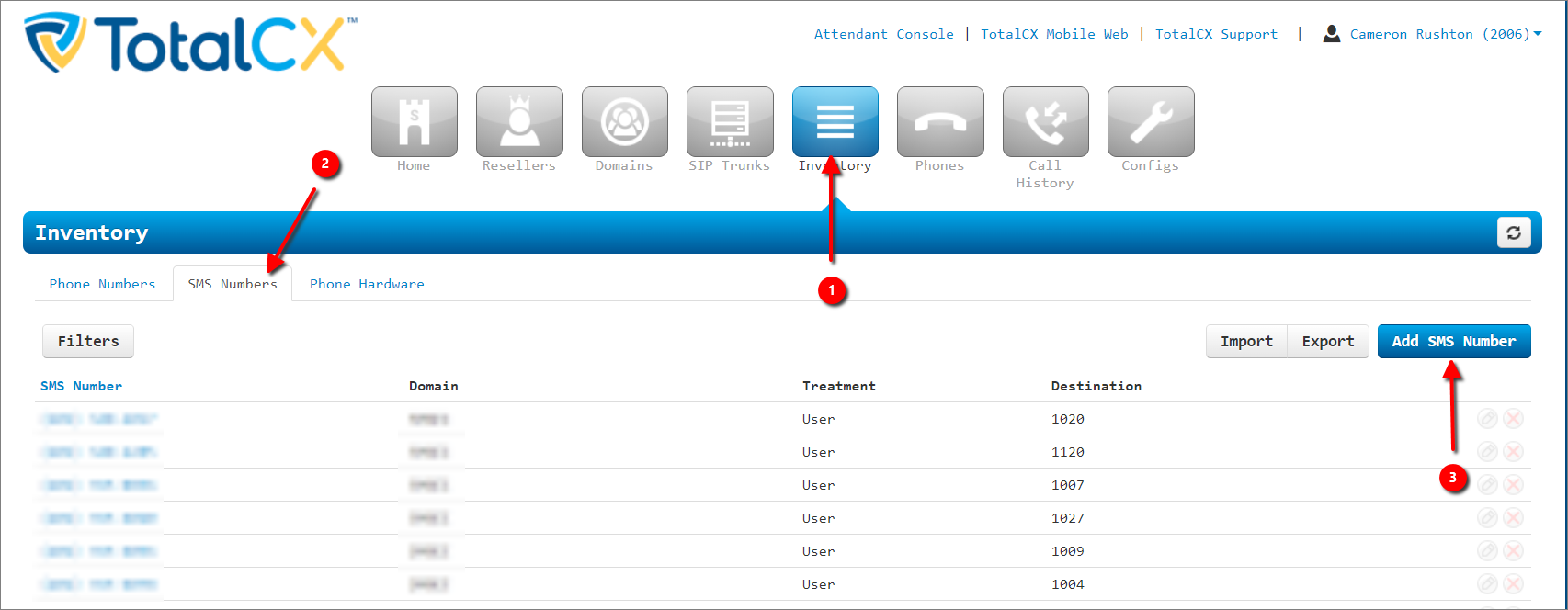
Task: Open the Inventory section icon
Action: coord(835,122)
